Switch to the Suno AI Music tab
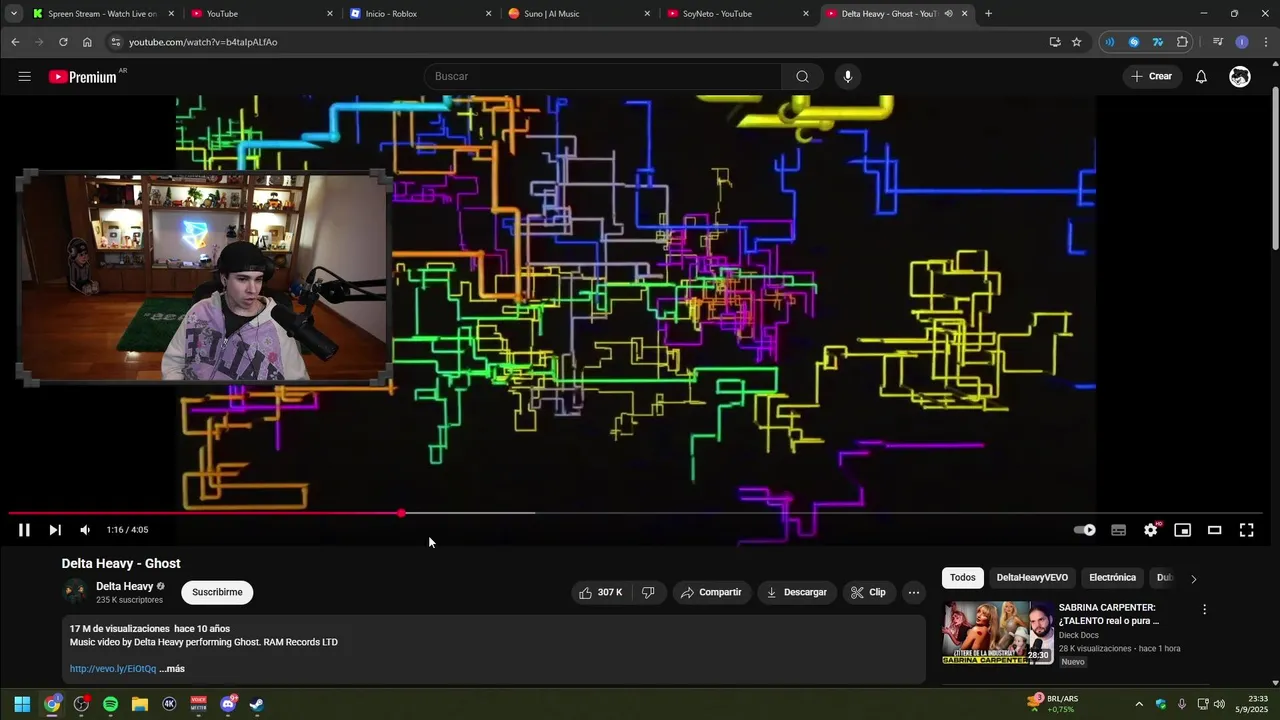Viewport: 1280px width, 720px height. click(x=580, y=14)
